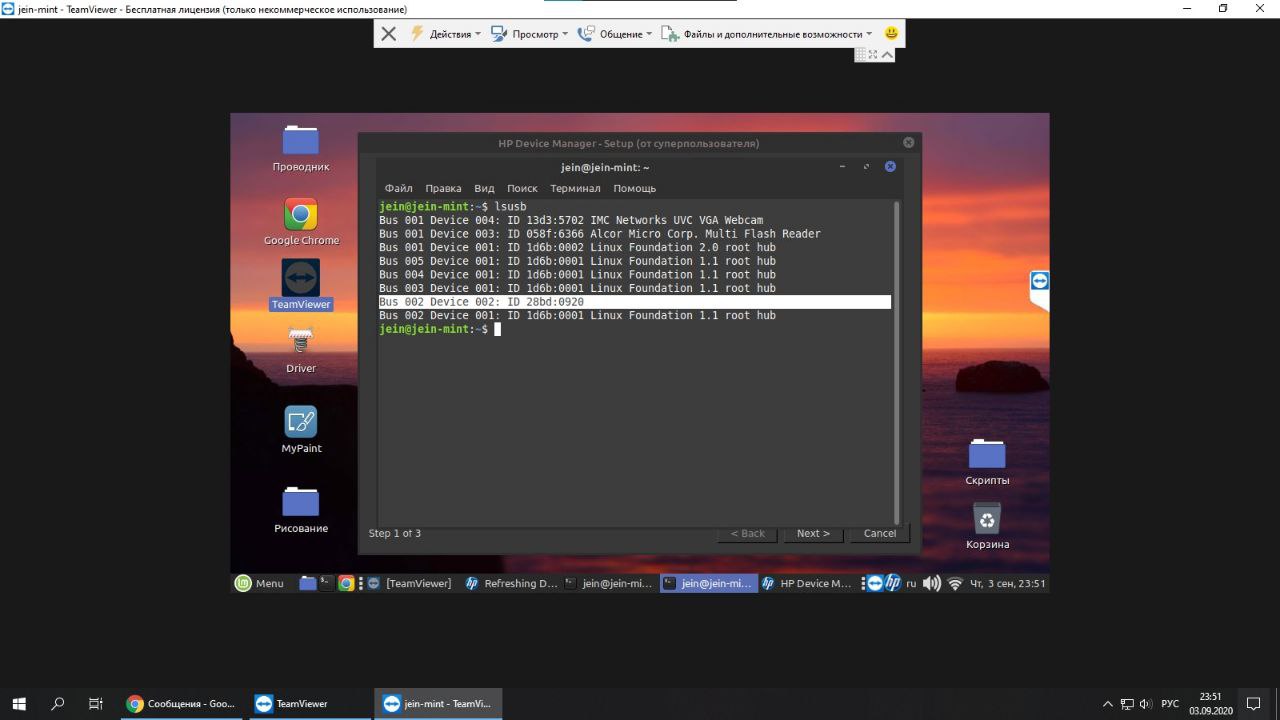Click the Next button in HP Setup
1280x720 pixels.
(813, 533)
